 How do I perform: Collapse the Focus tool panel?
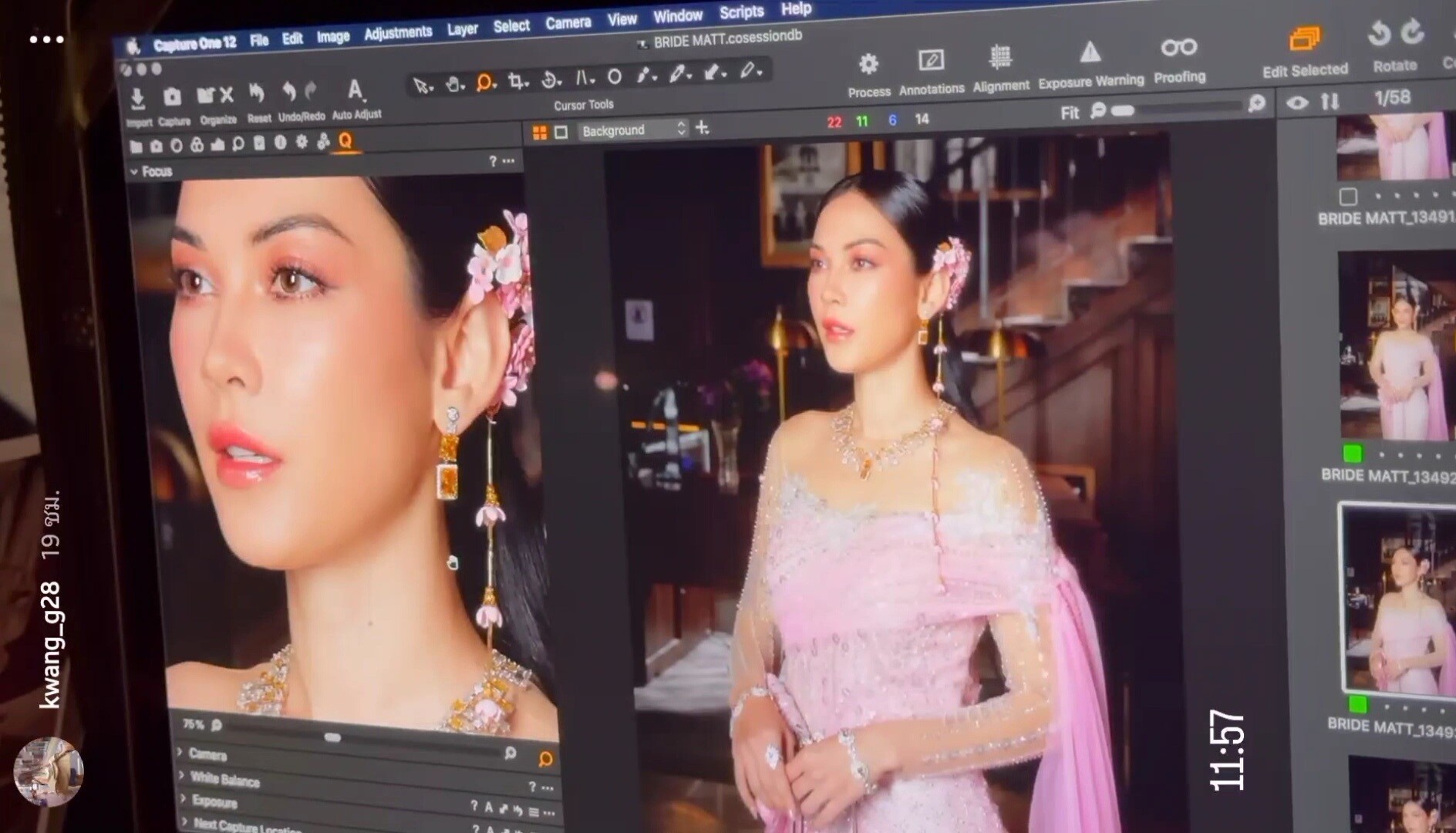134,172
